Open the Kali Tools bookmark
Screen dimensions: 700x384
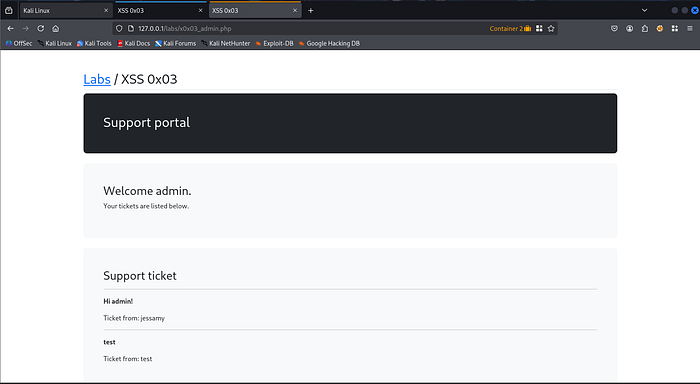(x=94, y=43)
